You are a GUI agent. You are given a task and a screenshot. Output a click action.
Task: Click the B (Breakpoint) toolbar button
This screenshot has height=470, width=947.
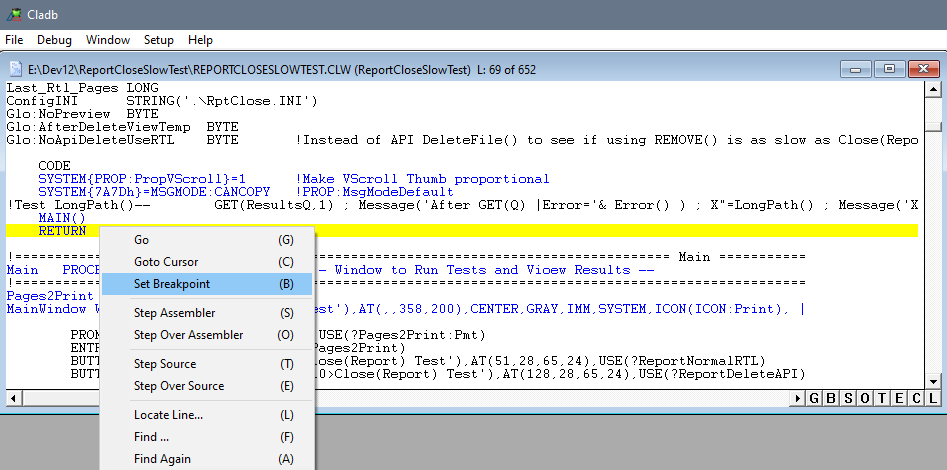(x=832, y=399)
